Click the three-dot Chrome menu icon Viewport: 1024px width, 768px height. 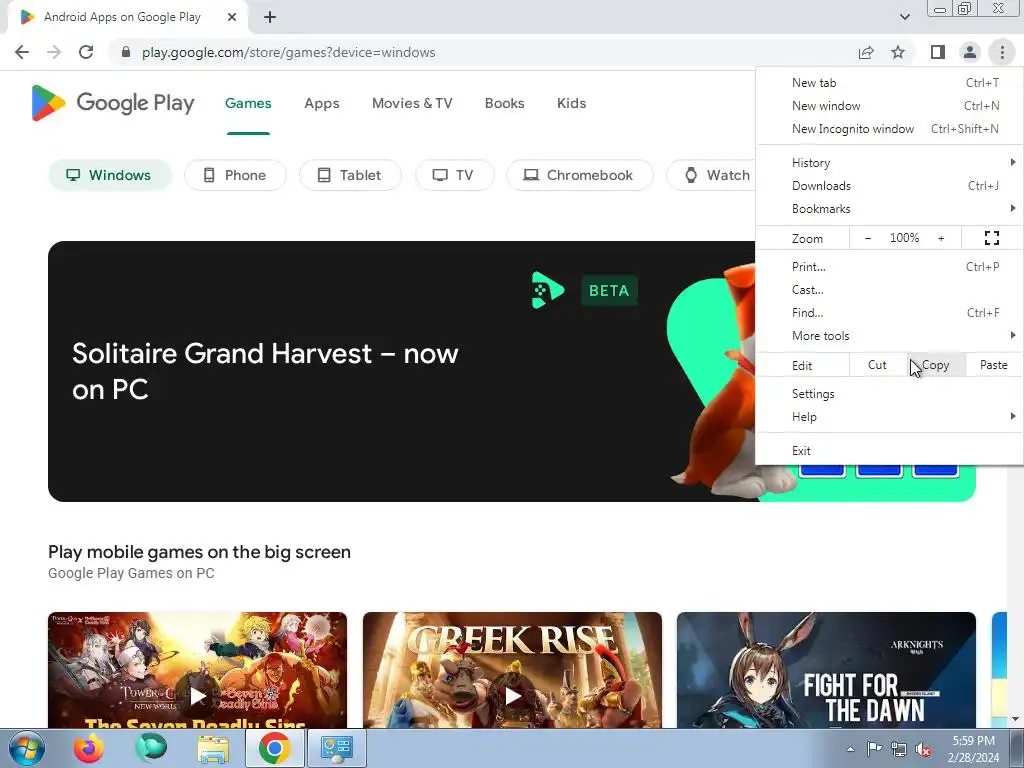click(1002, 52)
